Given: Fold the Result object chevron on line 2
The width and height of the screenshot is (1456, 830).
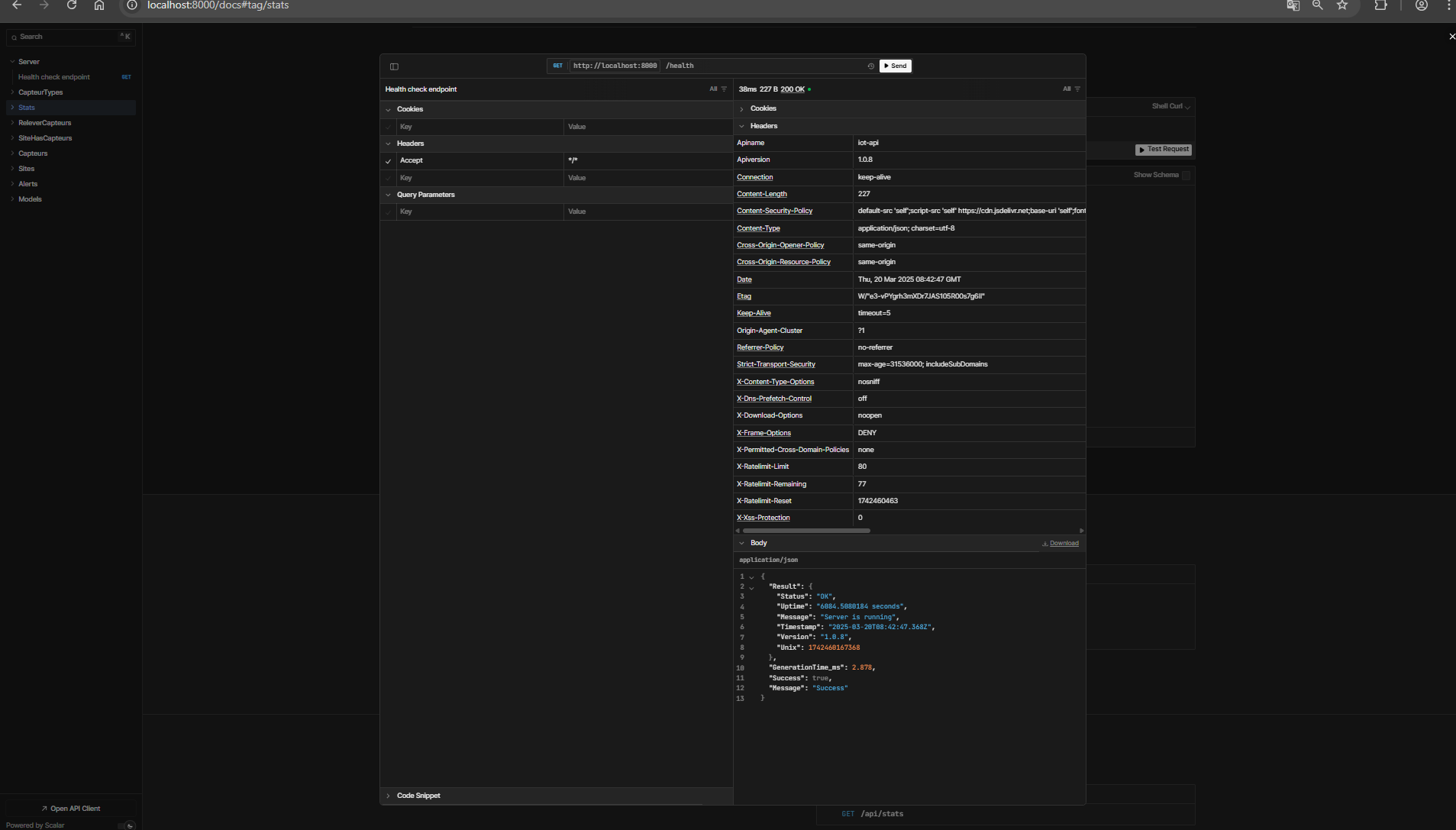Looking at the screenshot, I should pyautogui.click(x=751, y=587).
